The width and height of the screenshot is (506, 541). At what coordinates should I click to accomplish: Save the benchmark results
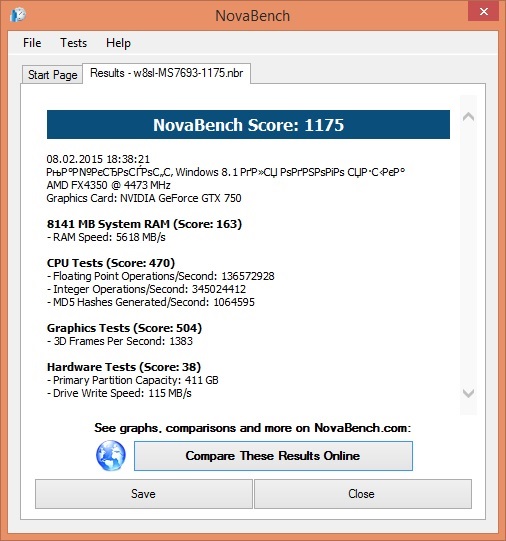[x=143, y=494]
